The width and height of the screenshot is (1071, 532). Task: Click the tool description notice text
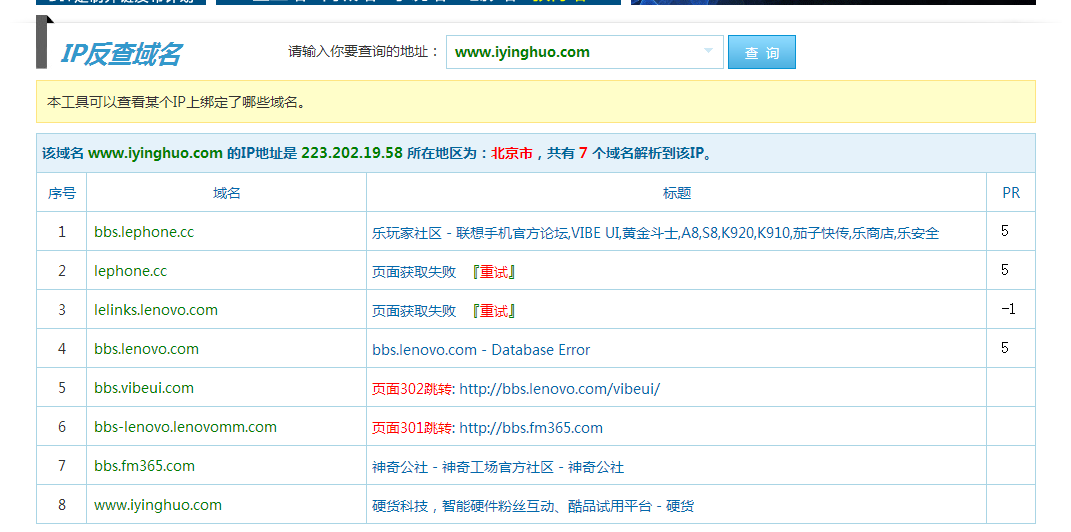[176, 102]
